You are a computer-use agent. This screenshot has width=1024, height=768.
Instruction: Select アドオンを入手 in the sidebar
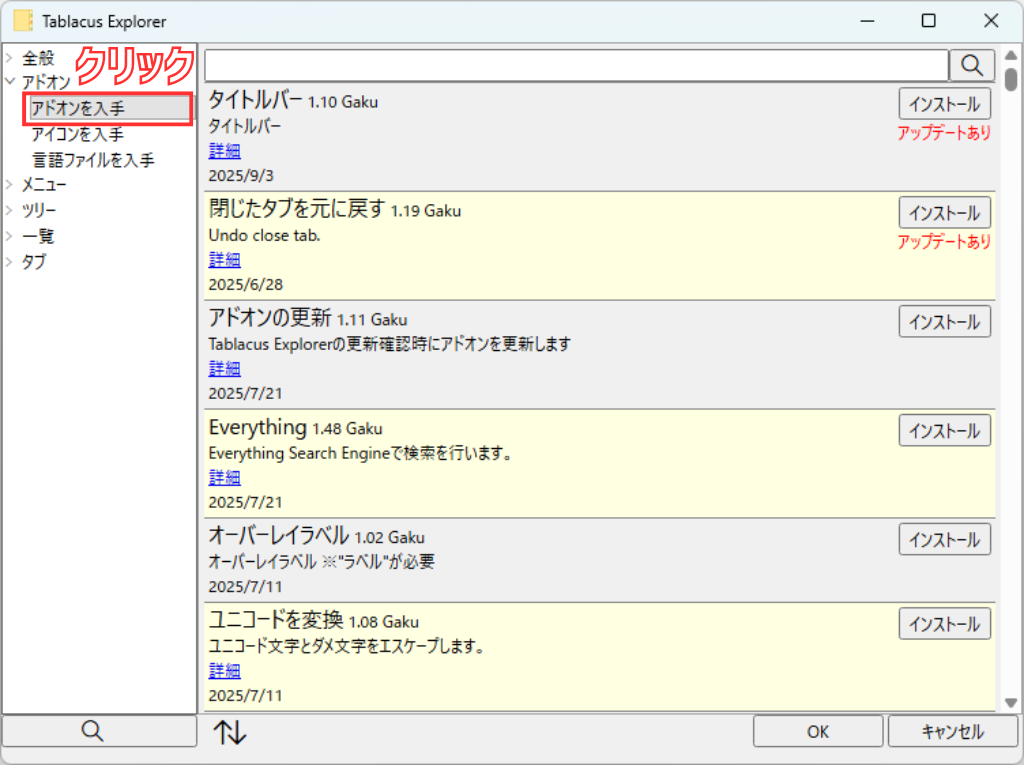[x=77, y=108]
